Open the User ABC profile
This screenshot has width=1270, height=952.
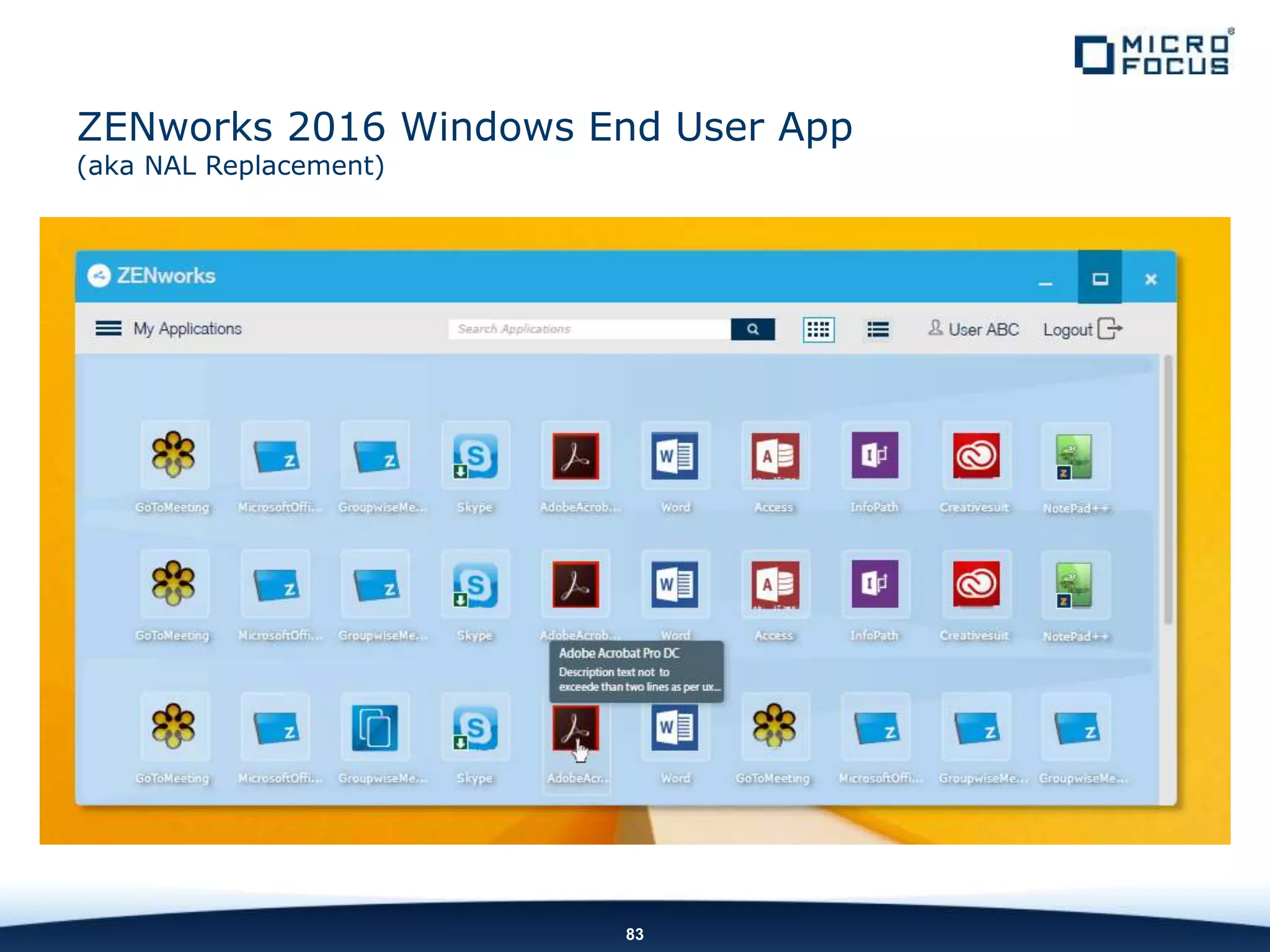point(974,329)
